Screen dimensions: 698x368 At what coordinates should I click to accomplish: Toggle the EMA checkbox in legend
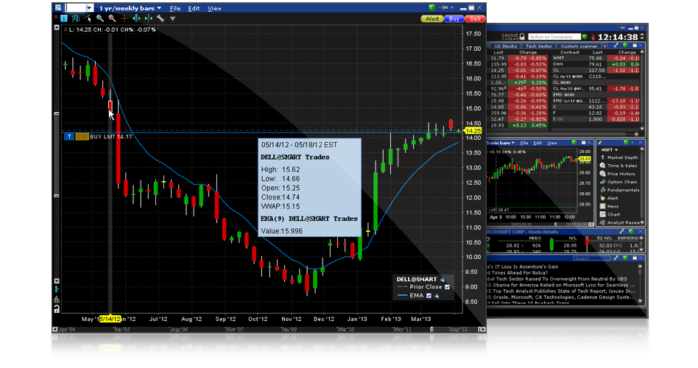pos(429,295)
